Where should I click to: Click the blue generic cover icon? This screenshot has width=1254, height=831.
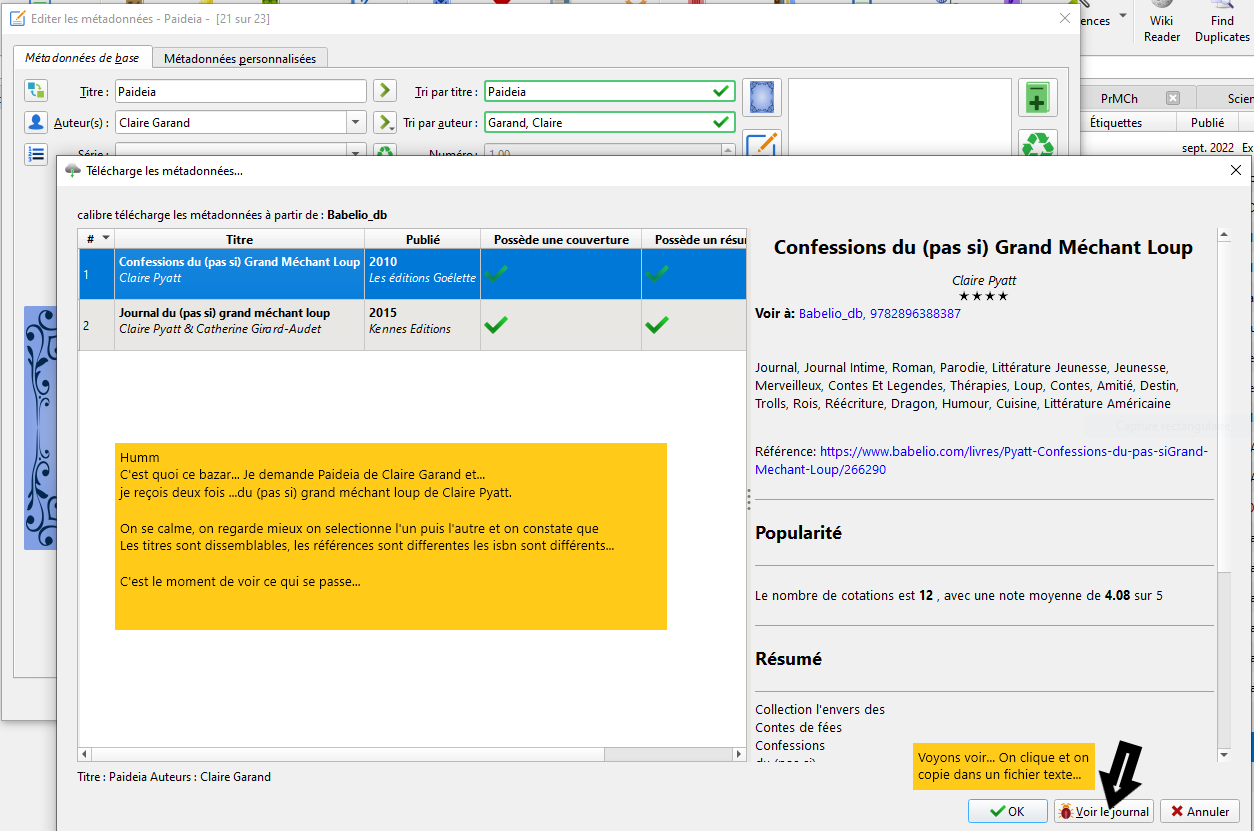coord(762,98)
